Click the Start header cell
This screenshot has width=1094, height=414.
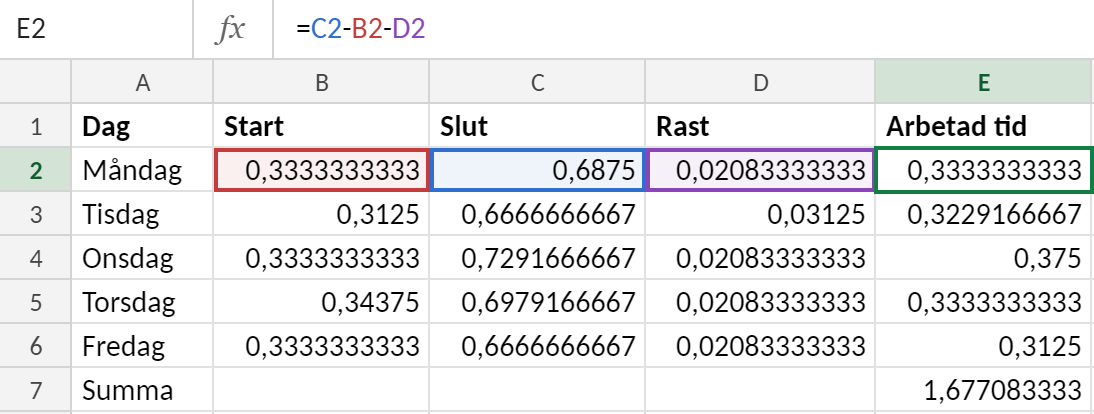321,126
